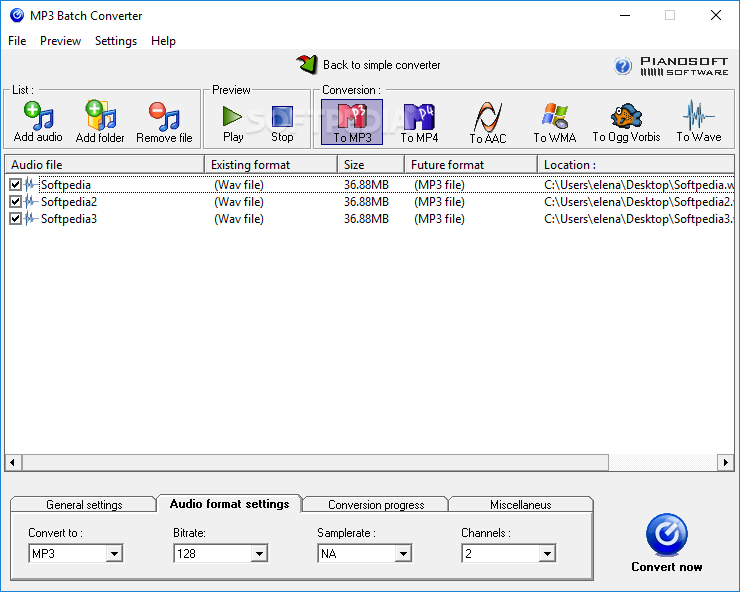The width and height of the screenshot is (740, 592).
Task: Sort by Size column header
Action: (371, 165)
